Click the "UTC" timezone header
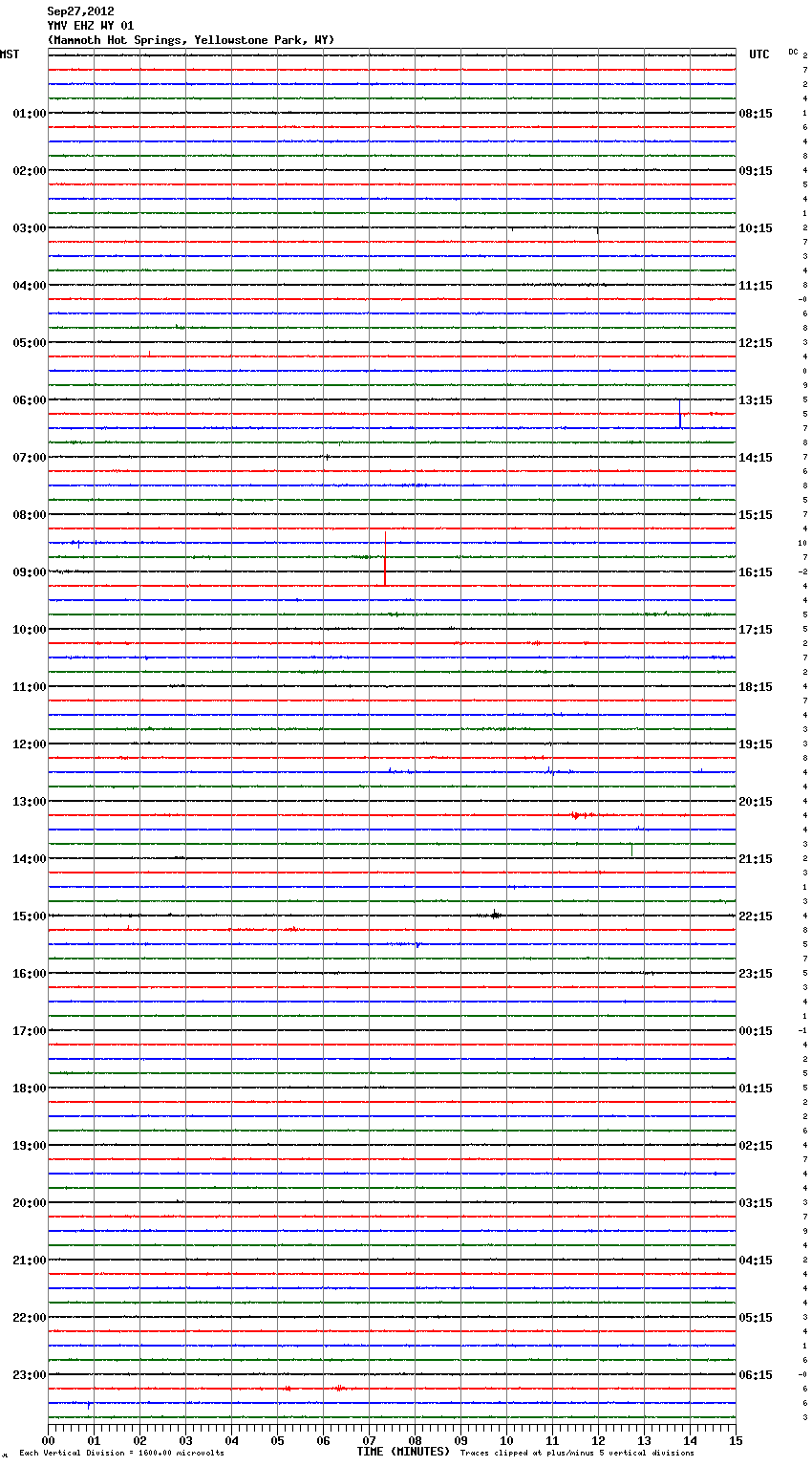 (759, 54)
